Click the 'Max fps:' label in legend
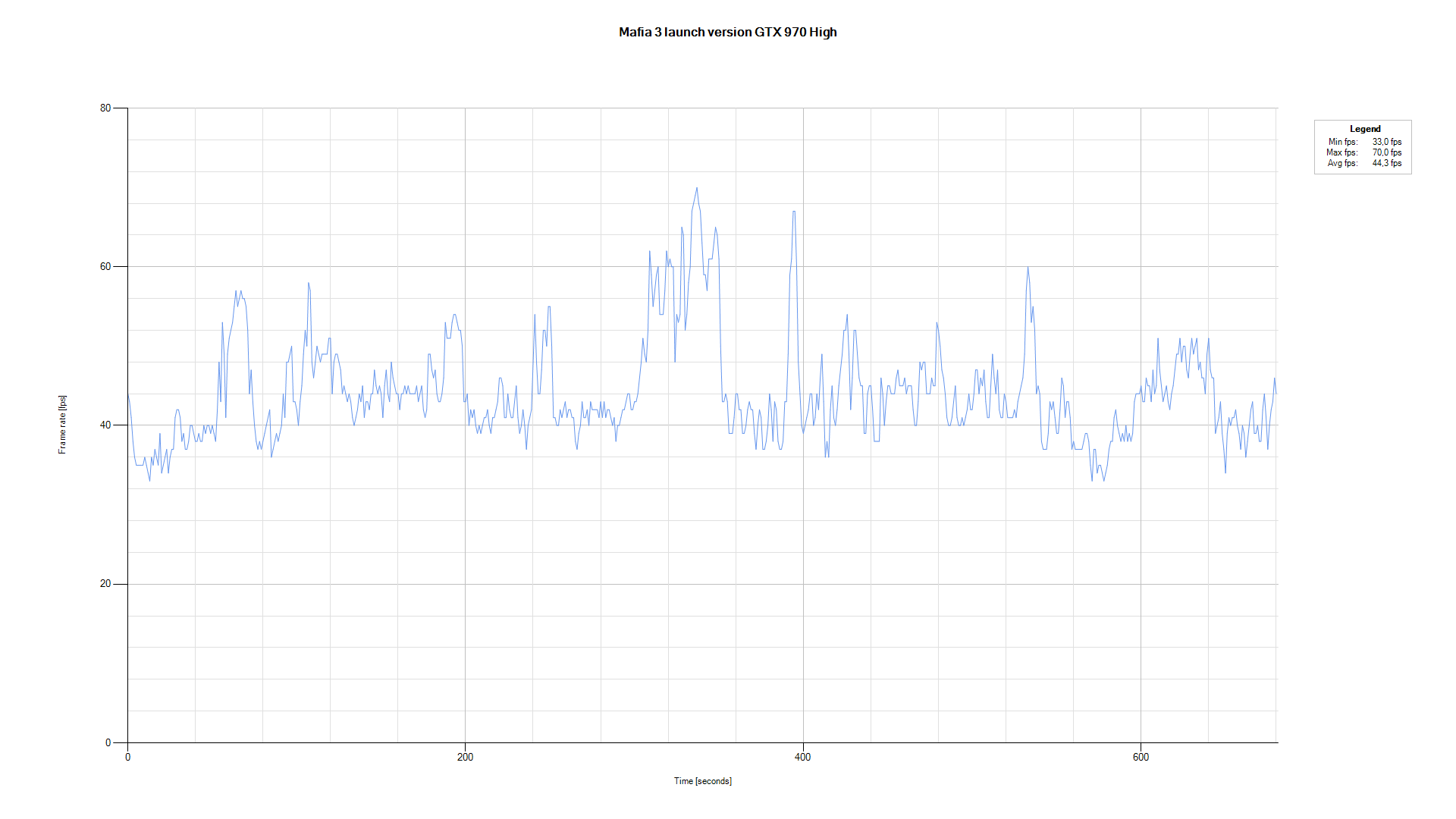Image resolution: width=1456 pixels, height=819 pixels. pos(1342,152)
